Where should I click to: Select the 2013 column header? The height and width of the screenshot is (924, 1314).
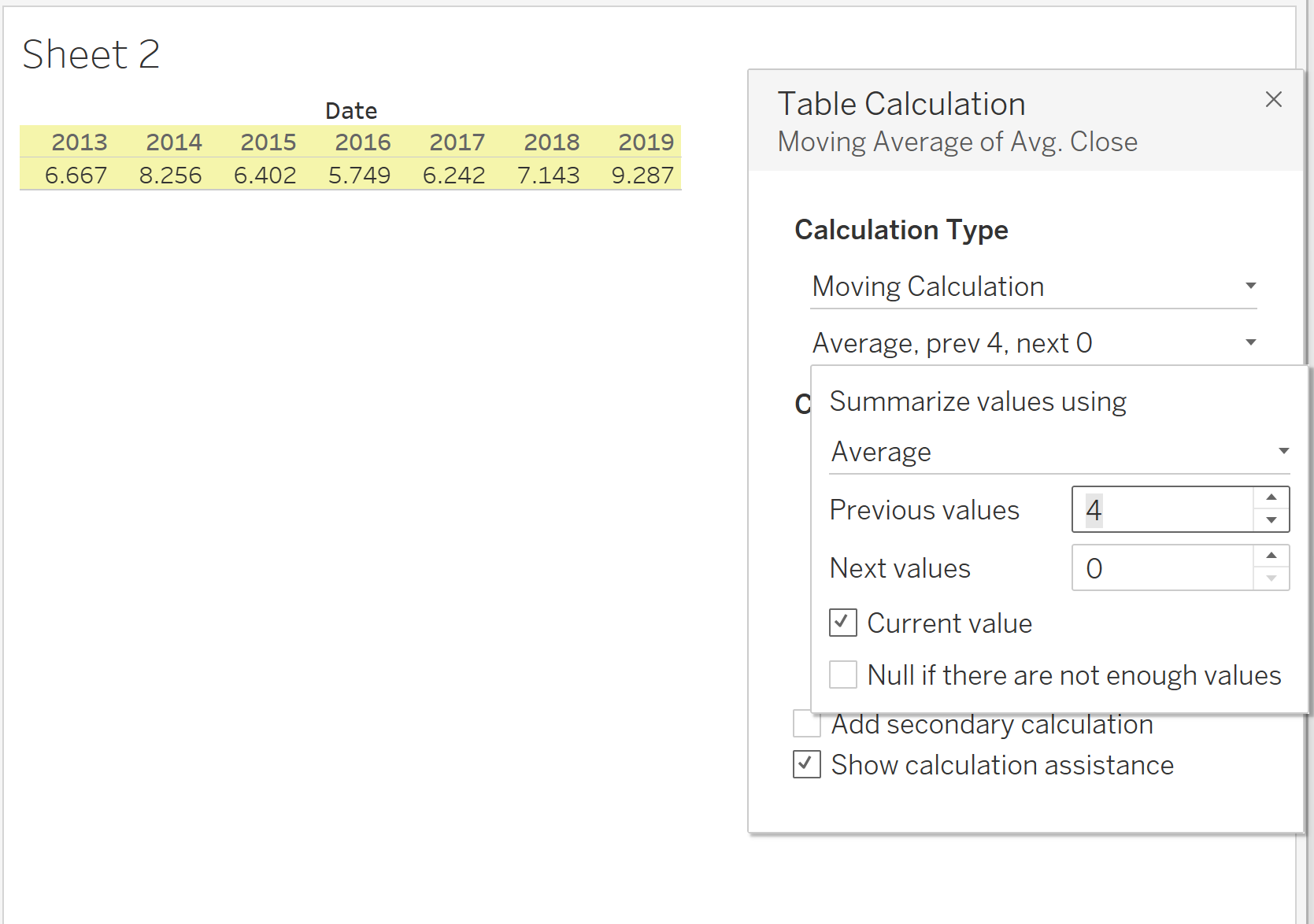79,142
